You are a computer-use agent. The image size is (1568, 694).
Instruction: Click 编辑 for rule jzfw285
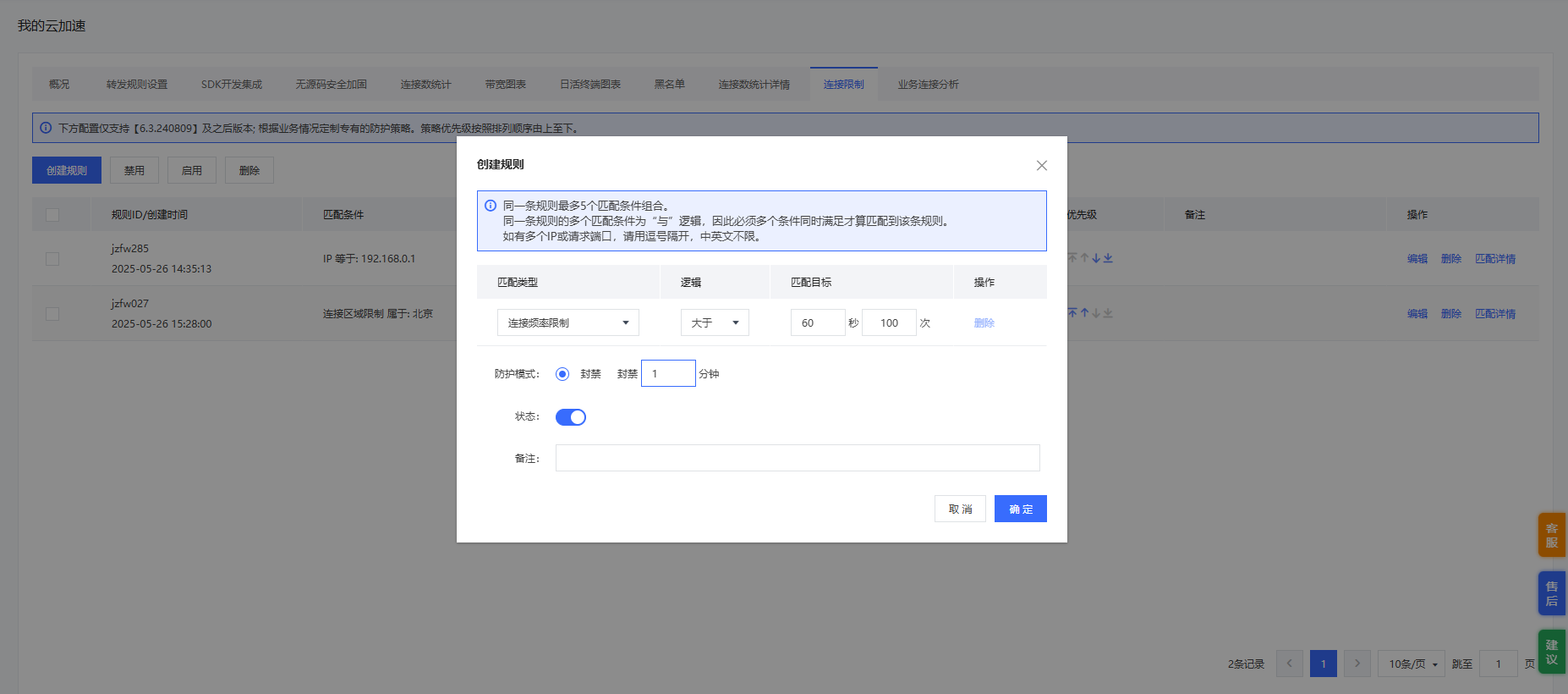tap(1417, 259)
